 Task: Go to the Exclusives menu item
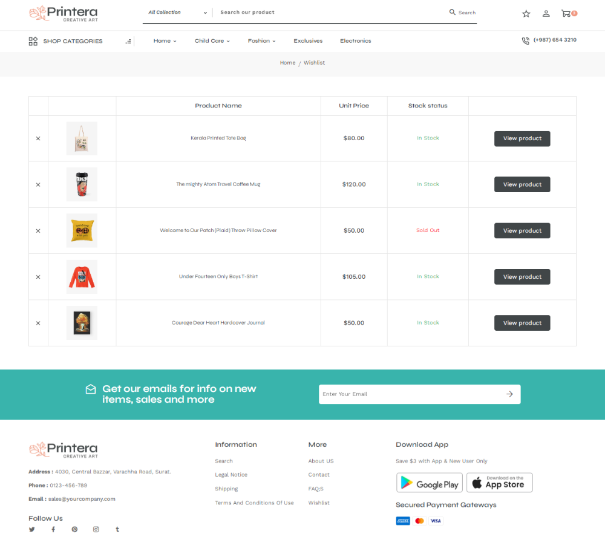point(308,41)
